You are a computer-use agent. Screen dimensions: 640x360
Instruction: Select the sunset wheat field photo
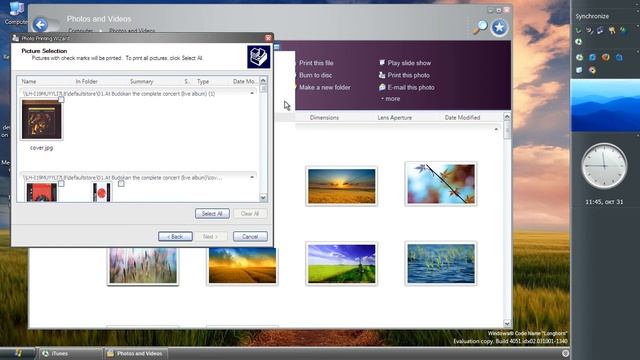tap(341, 186)
